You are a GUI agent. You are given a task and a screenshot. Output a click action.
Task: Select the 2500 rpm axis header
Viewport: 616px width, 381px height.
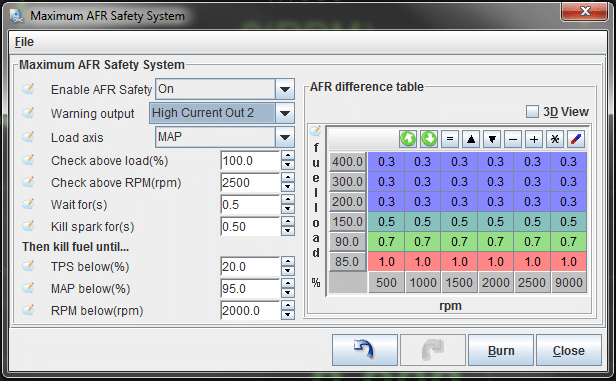tap(532, 282)
